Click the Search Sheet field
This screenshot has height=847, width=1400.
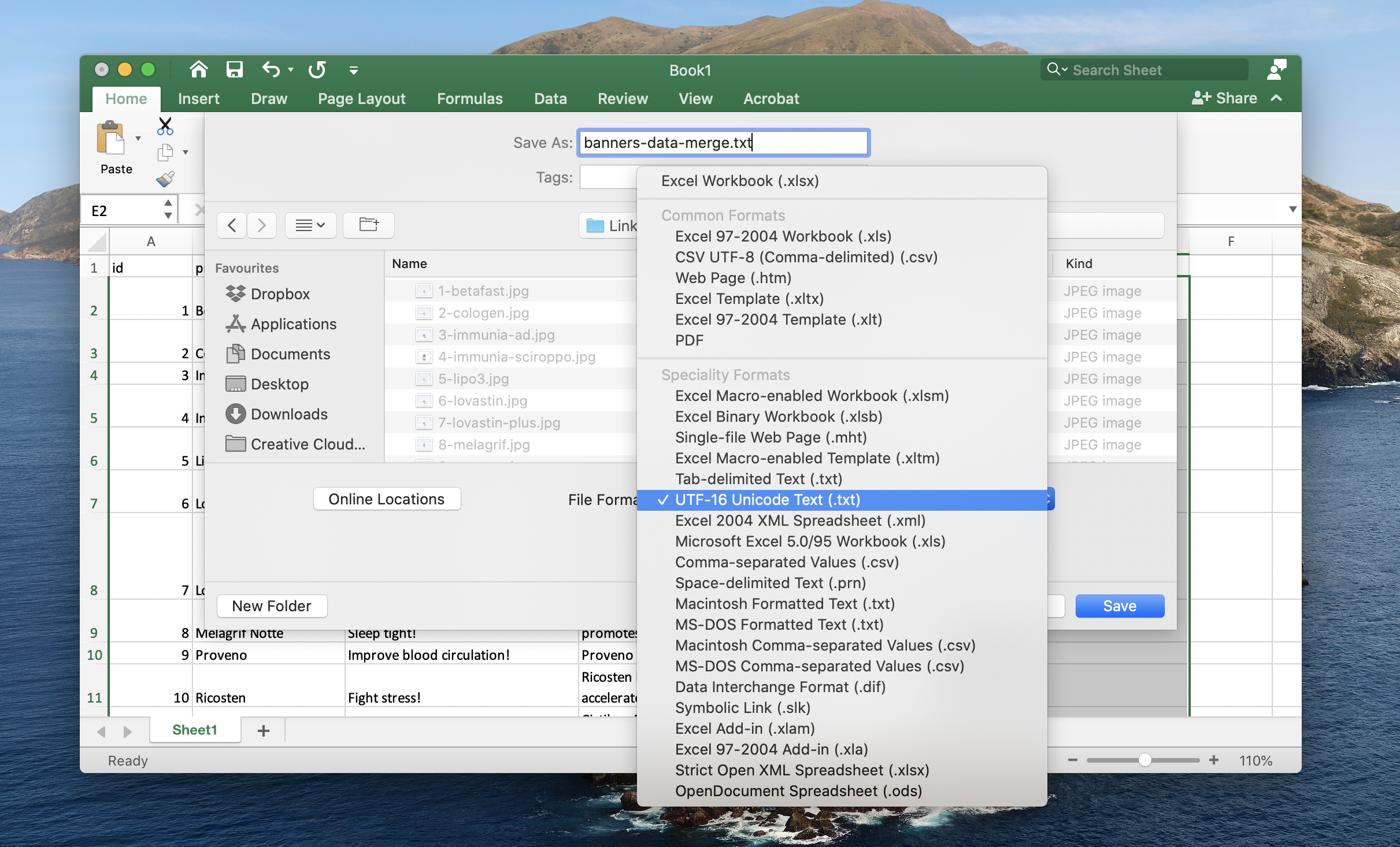tap(1144, 70)
